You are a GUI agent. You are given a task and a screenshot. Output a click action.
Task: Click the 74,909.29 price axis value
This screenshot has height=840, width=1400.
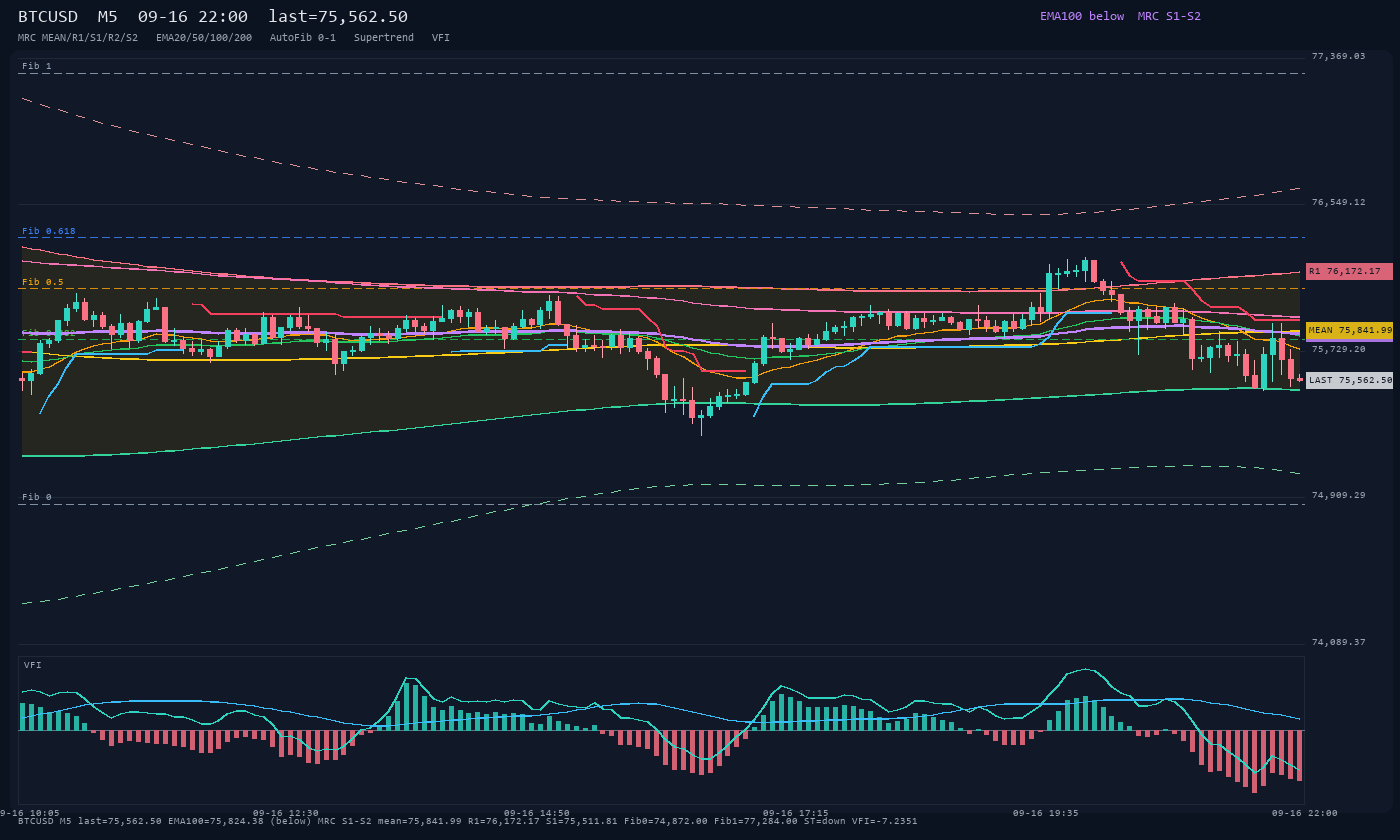[x=1338, y=495]
